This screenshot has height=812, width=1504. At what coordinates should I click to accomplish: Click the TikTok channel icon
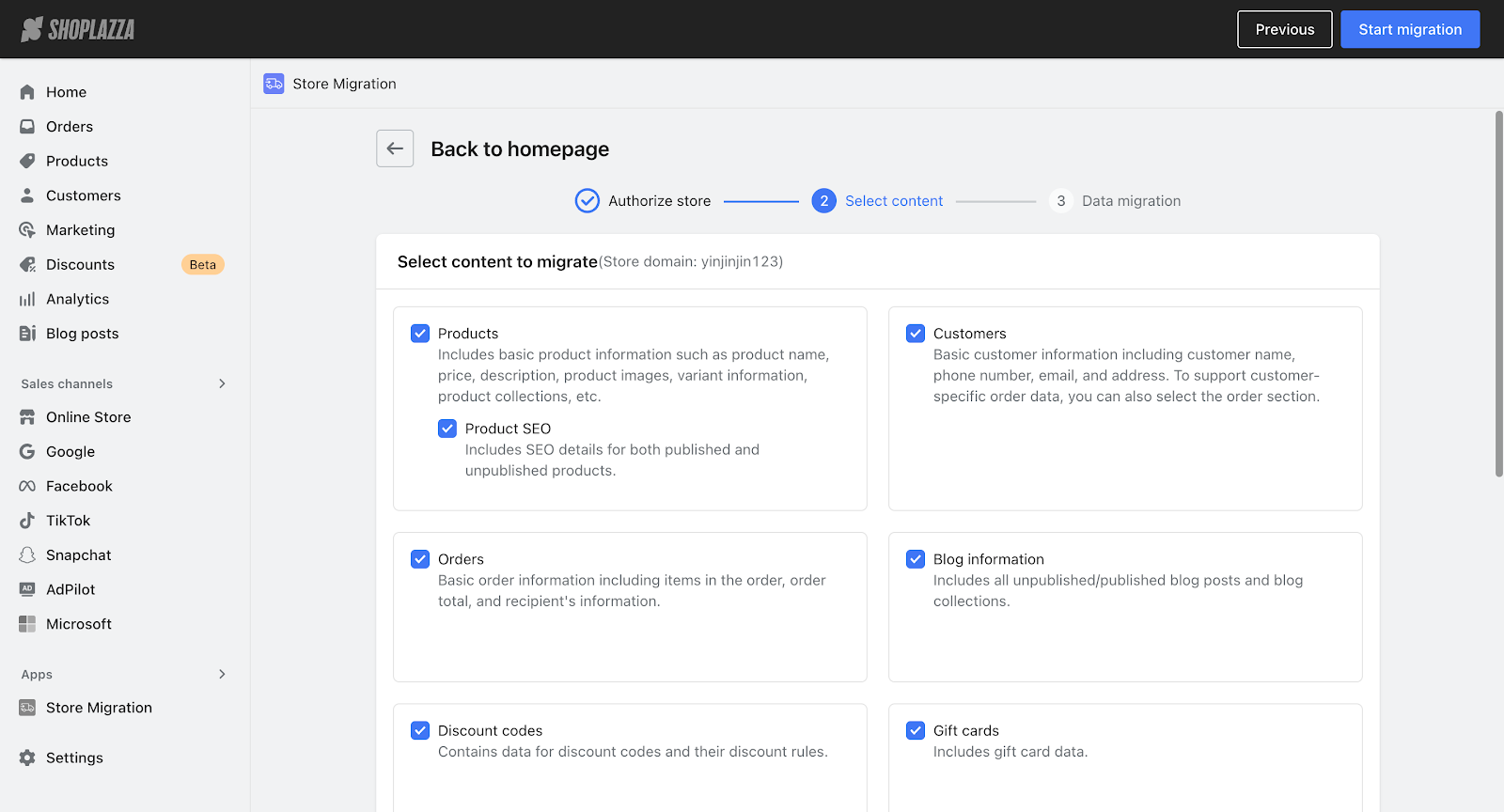tap(27, 521)
